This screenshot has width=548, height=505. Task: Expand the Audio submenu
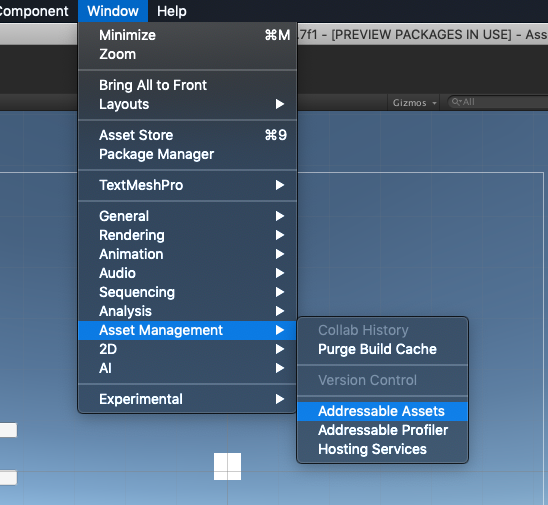point(187,273)
